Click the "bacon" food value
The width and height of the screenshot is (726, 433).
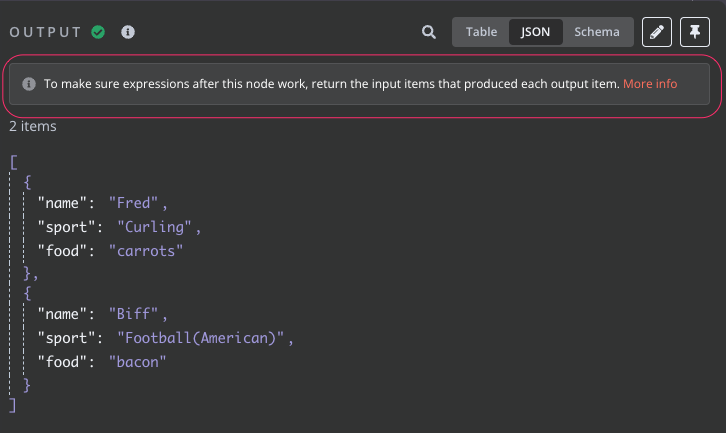pos(138,362)
